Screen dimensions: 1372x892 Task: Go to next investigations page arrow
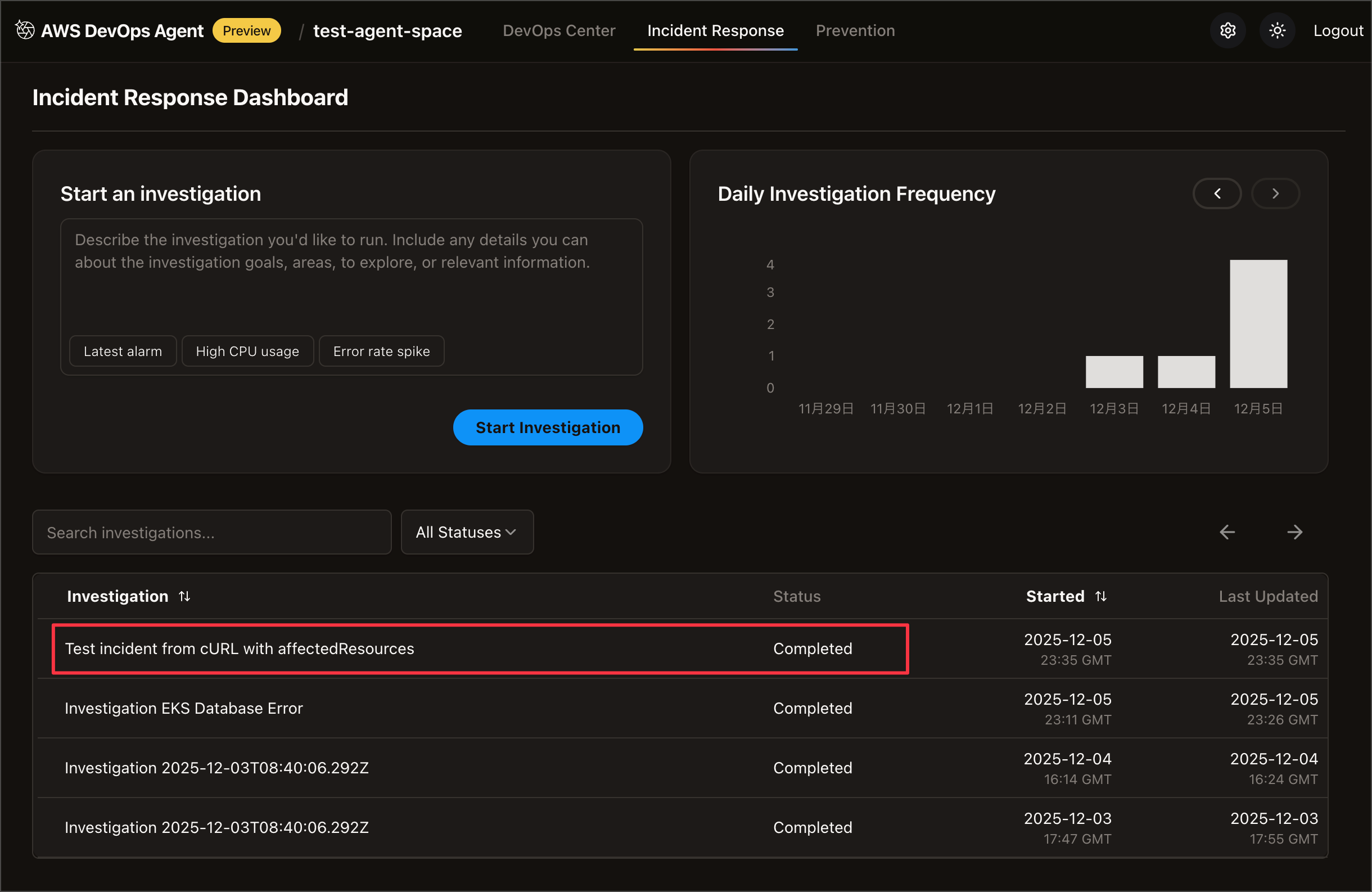1295,531
